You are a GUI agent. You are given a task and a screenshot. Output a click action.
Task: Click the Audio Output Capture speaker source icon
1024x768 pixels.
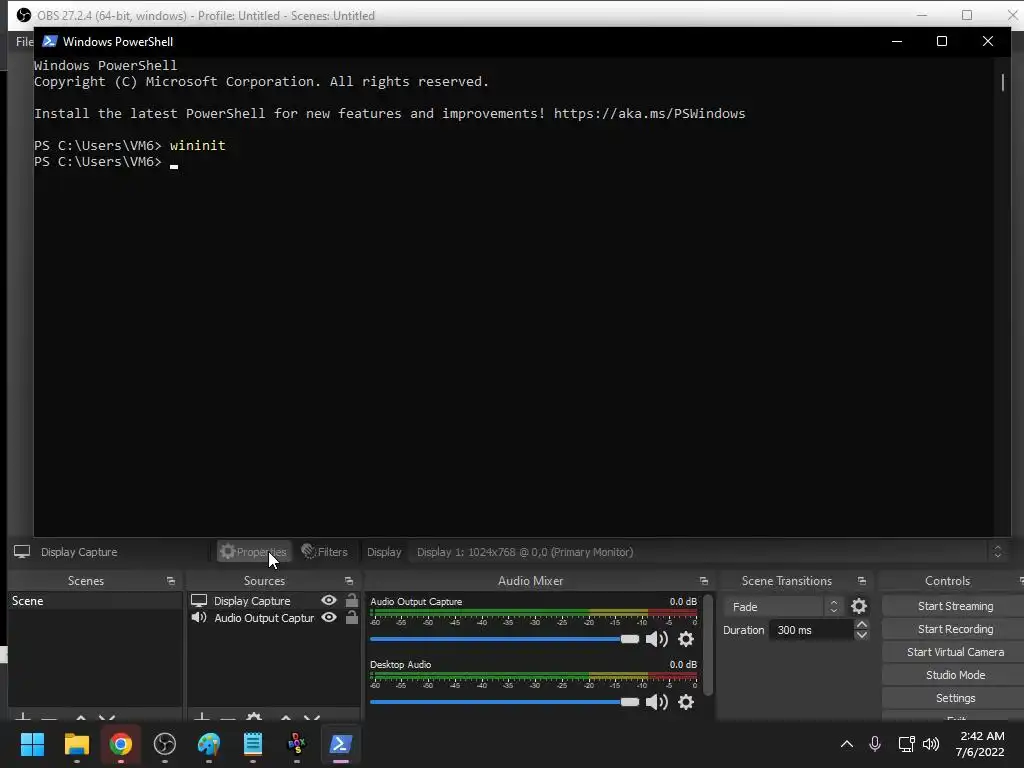click(199, 617)
